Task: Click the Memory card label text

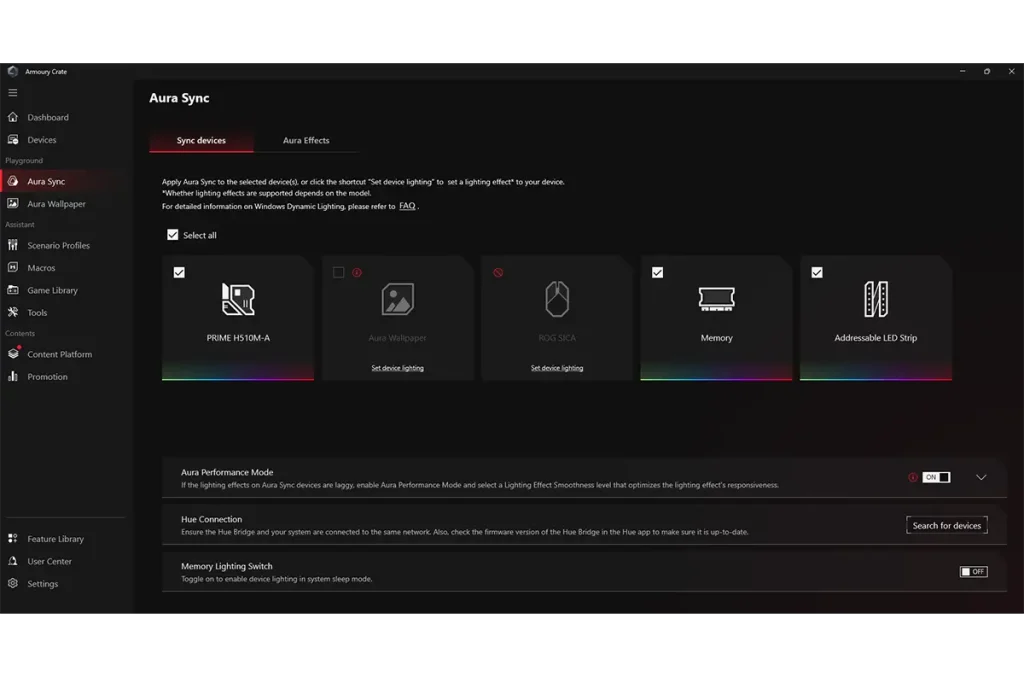Action: pyautogui.click(x=716, y=338)
